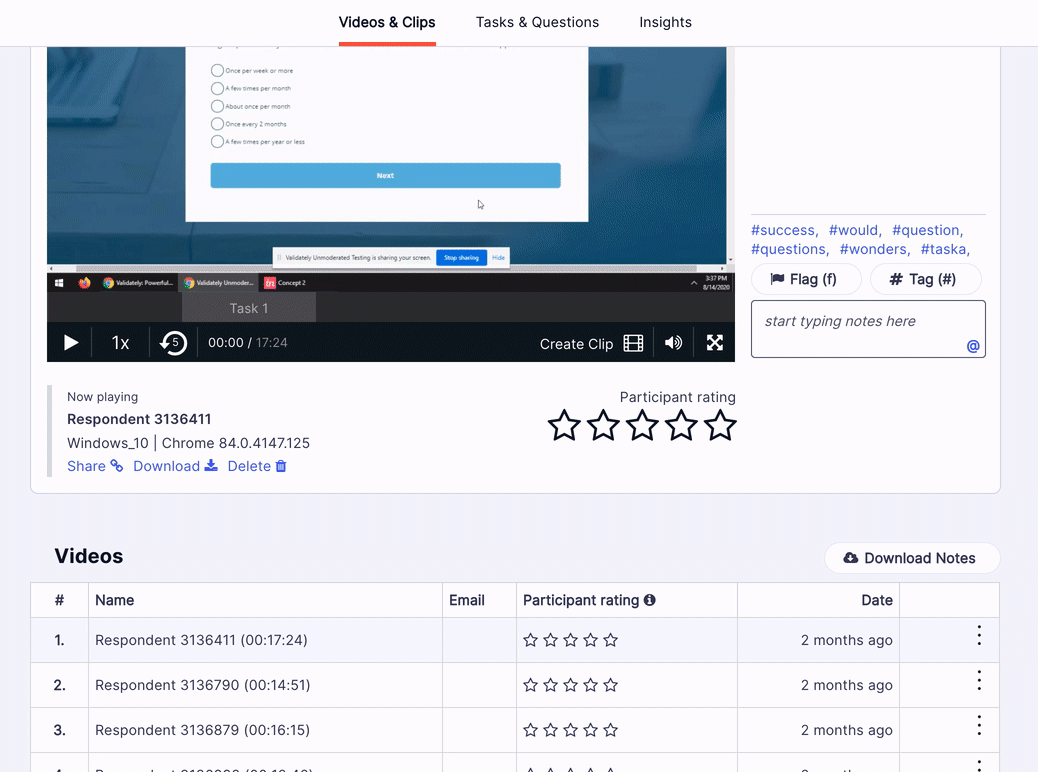
Task: Open options menu for Respondent 3136411
Action: 979,636
